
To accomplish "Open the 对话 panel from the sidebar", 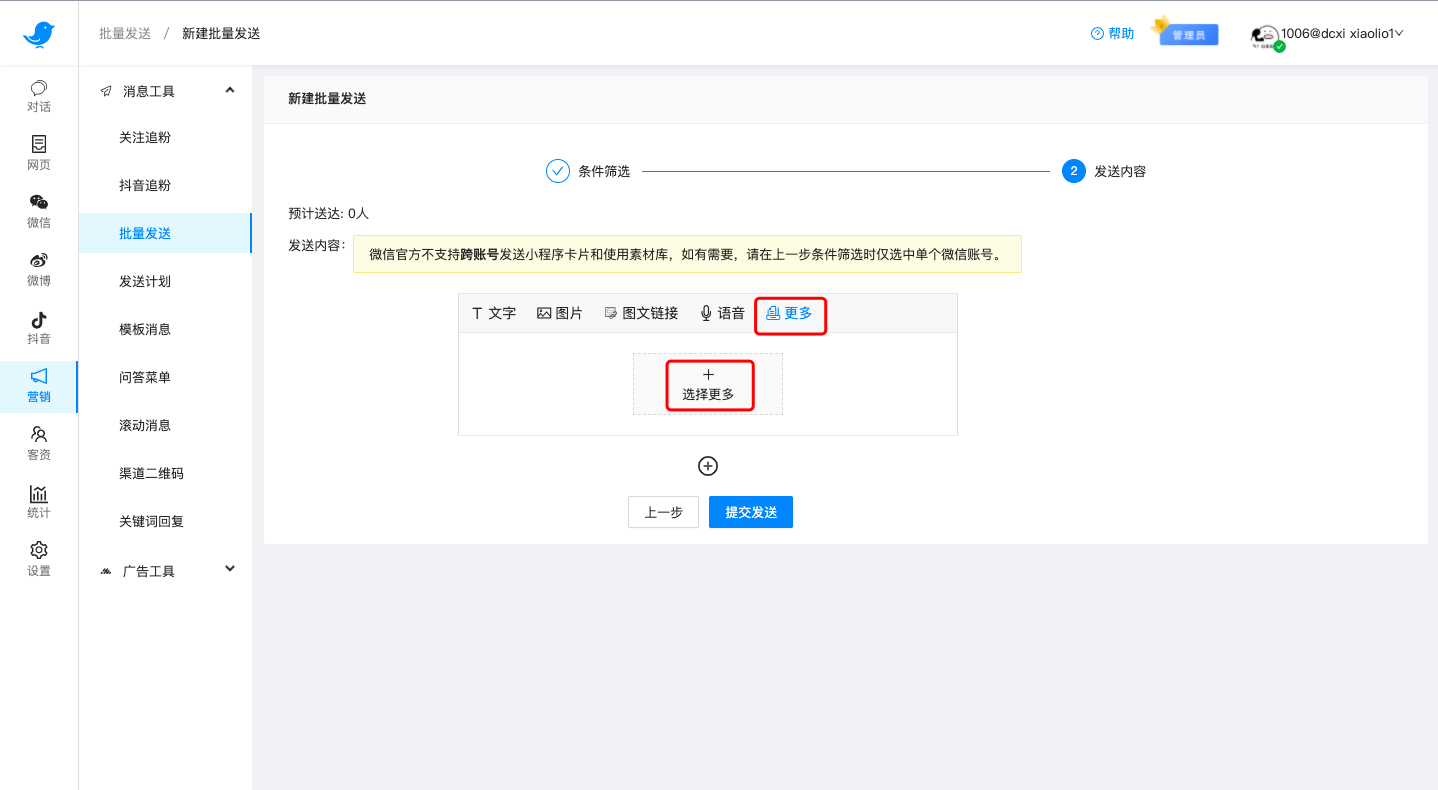I will [x=38, y=97].
